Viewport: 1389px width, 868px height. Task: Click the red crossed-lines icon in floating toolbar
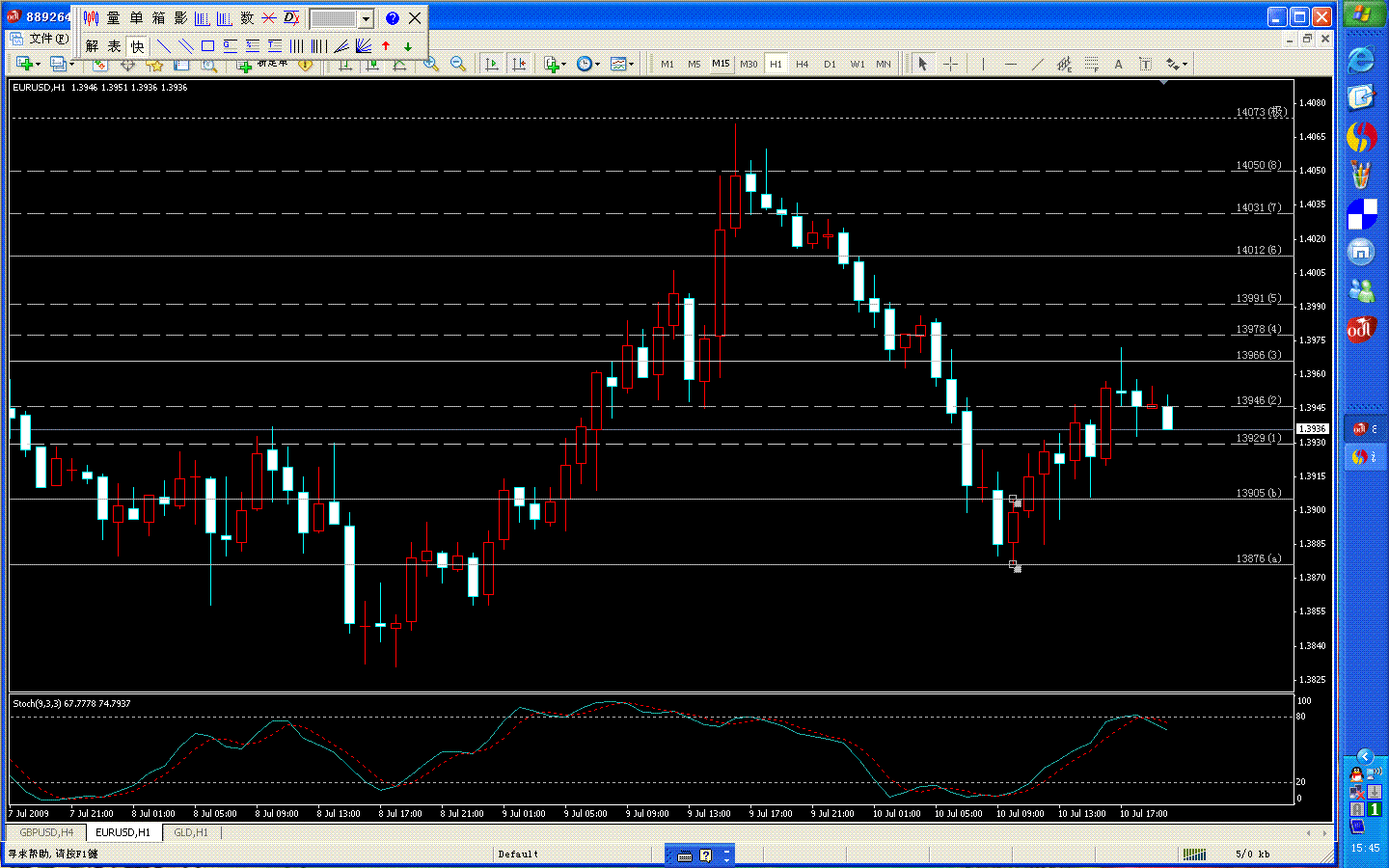point(269,18)
